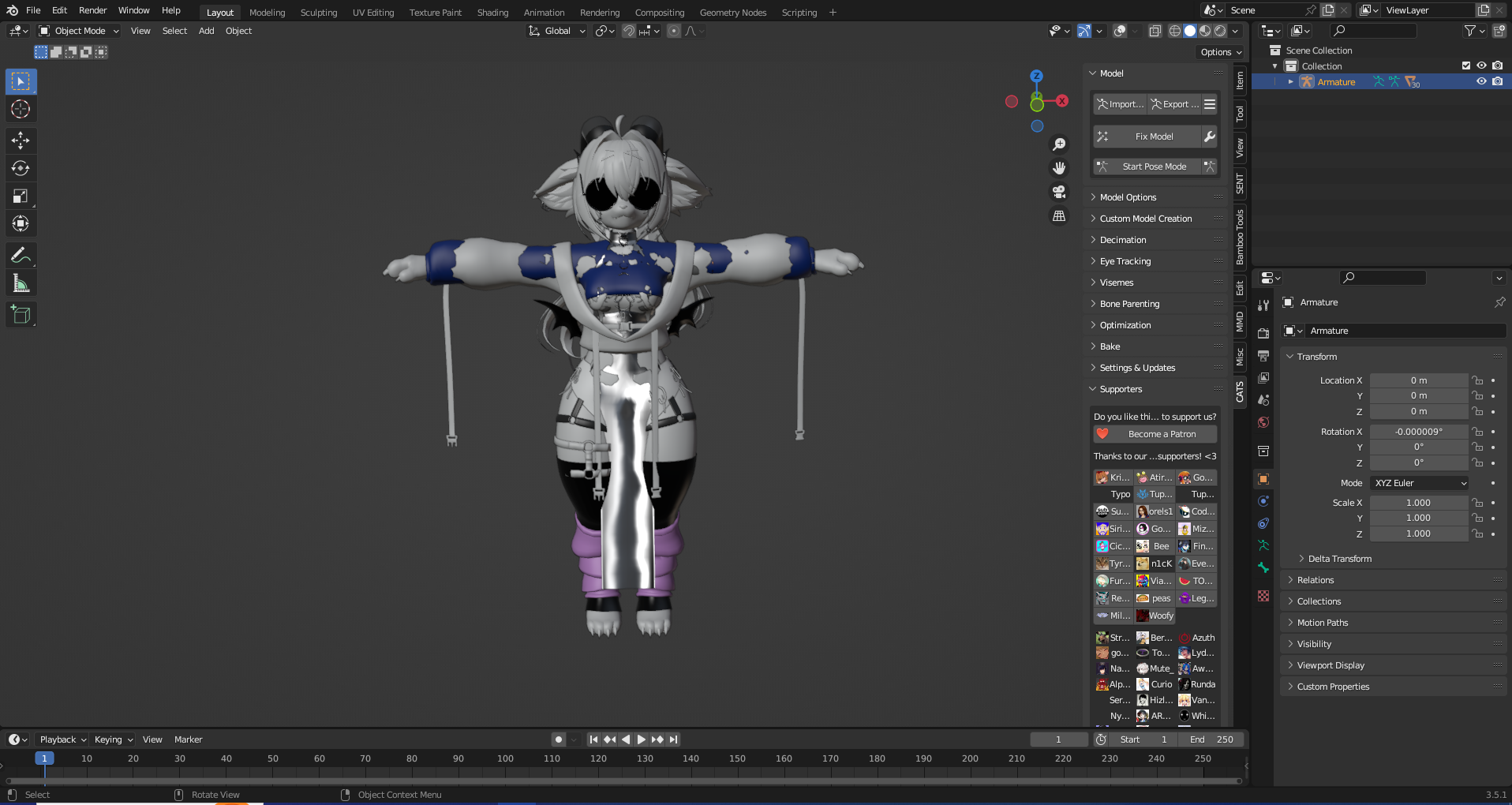
Task: Uncheck Collection exclude from view layer checkbox
Action: point(1466,66)
